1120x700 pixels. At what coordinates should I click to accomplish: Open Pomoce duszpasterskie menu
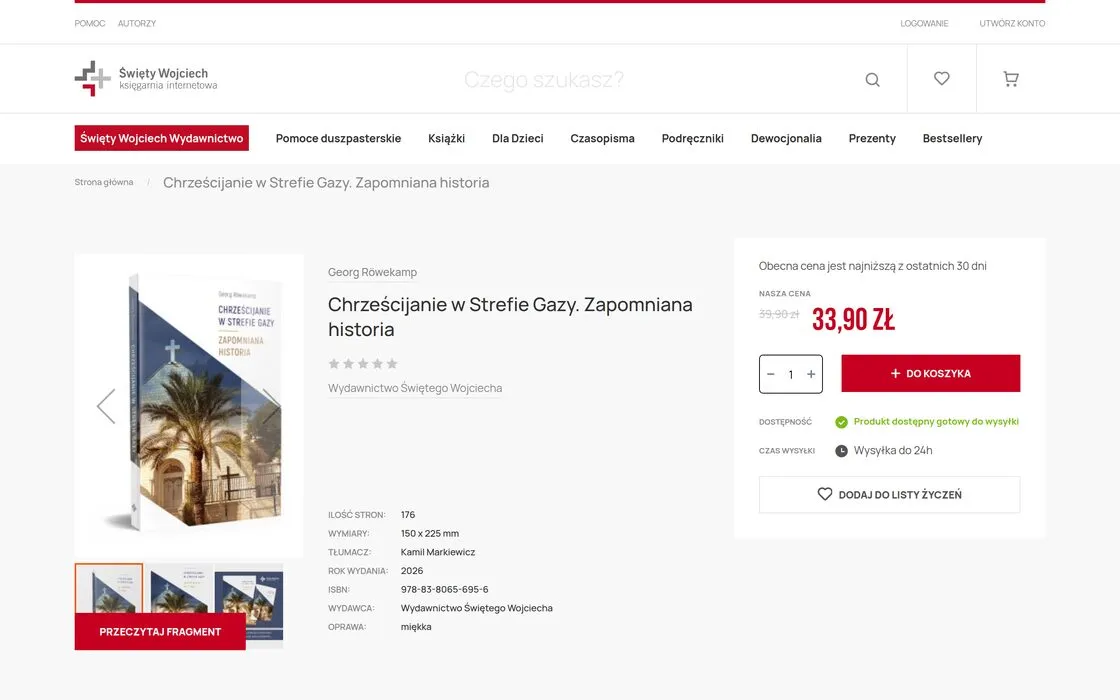[339, 139]
